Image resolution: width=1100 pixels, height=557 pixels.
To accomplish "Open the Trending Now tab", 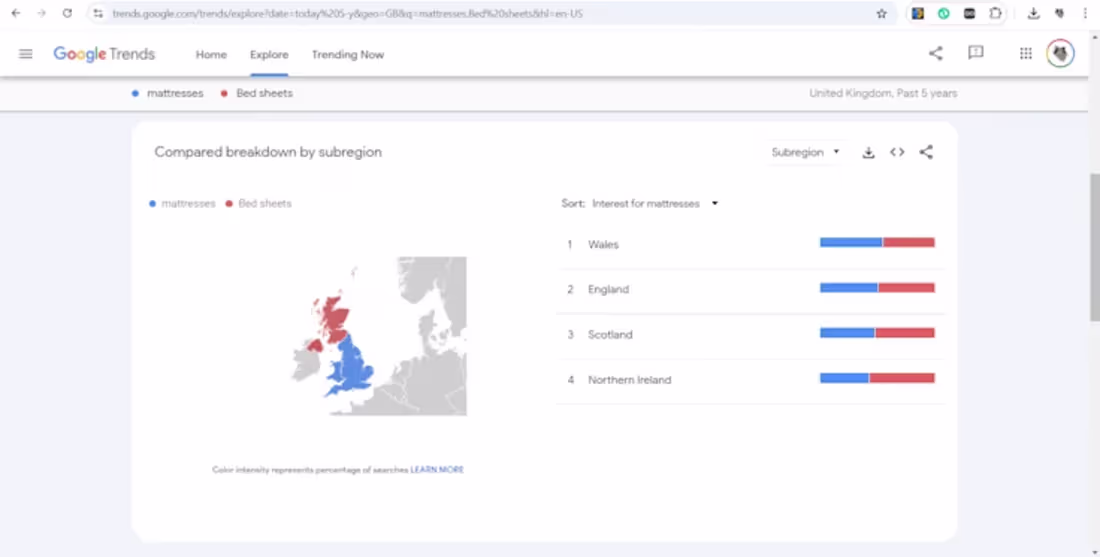I will [347, 55].
